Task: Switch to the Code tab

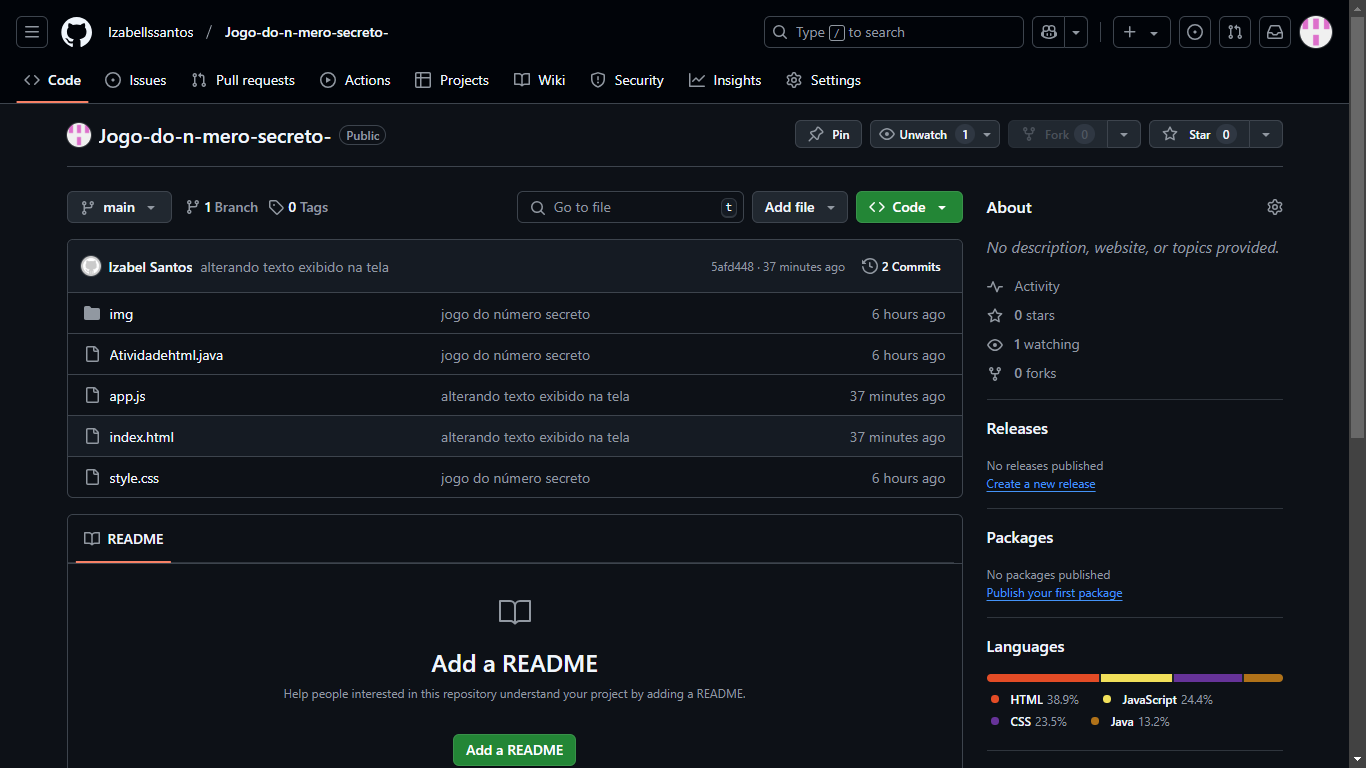Action: coord(52,80)
